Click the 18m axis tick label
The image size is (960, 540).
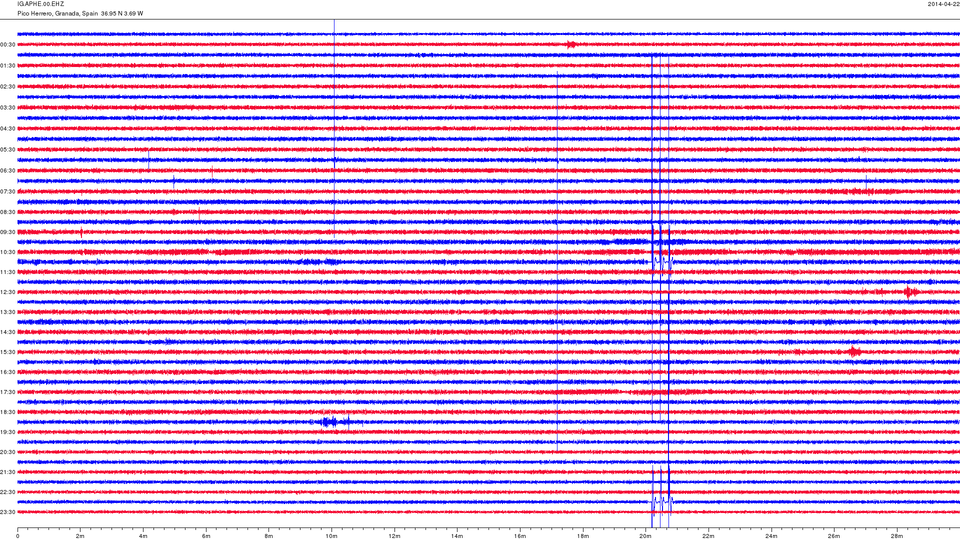582,536
